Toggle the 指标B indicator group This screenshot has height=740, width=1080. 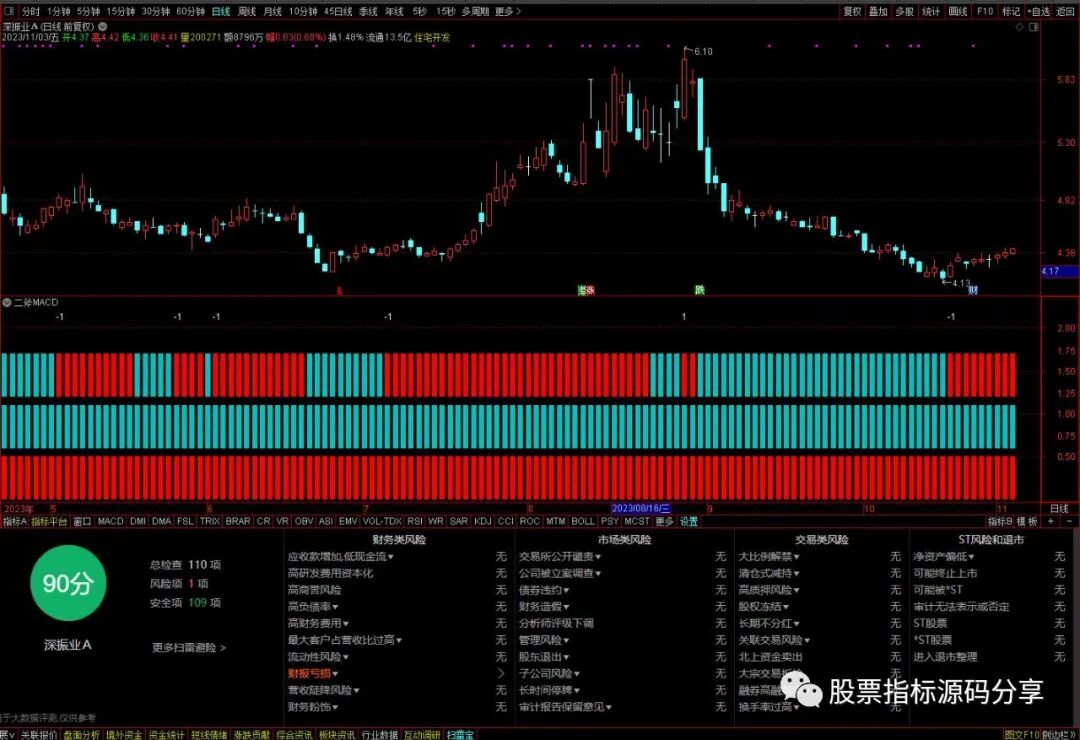click(1000, 522)
